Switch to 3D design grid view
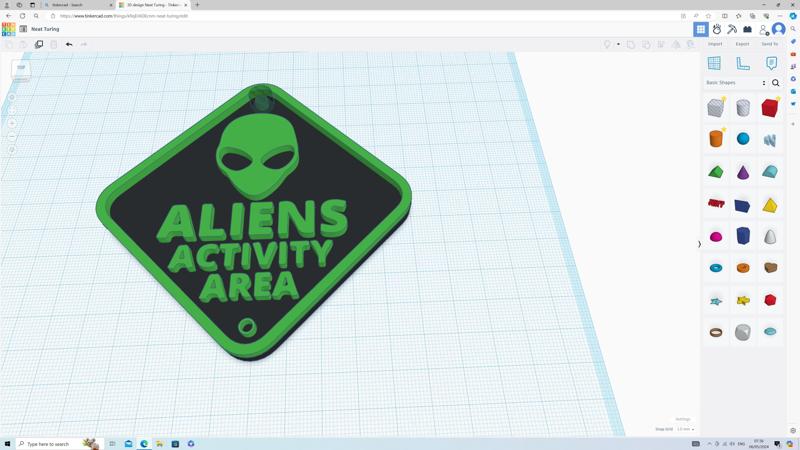Image resolution: width=800 pixels, height=450 pixels. click(701, 30)
